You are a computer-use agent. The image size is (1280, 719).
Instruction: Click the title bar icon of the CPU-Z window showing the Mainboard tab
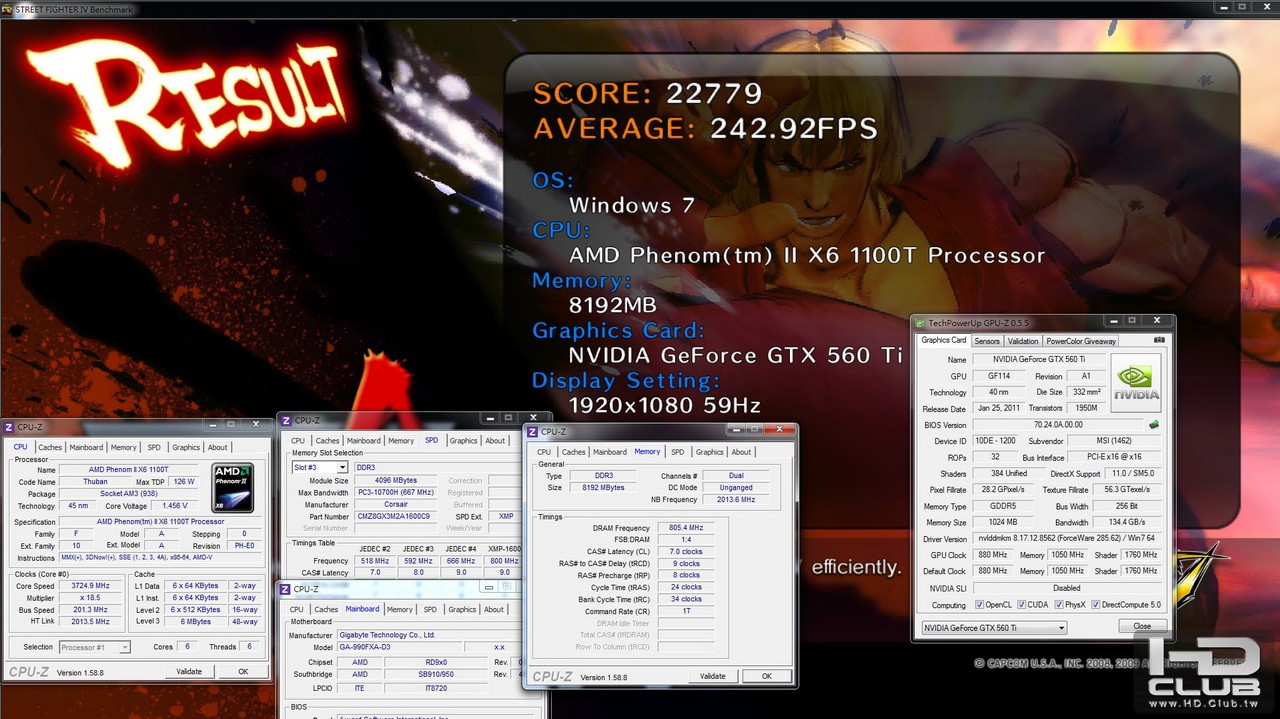(x=285, y=589)
